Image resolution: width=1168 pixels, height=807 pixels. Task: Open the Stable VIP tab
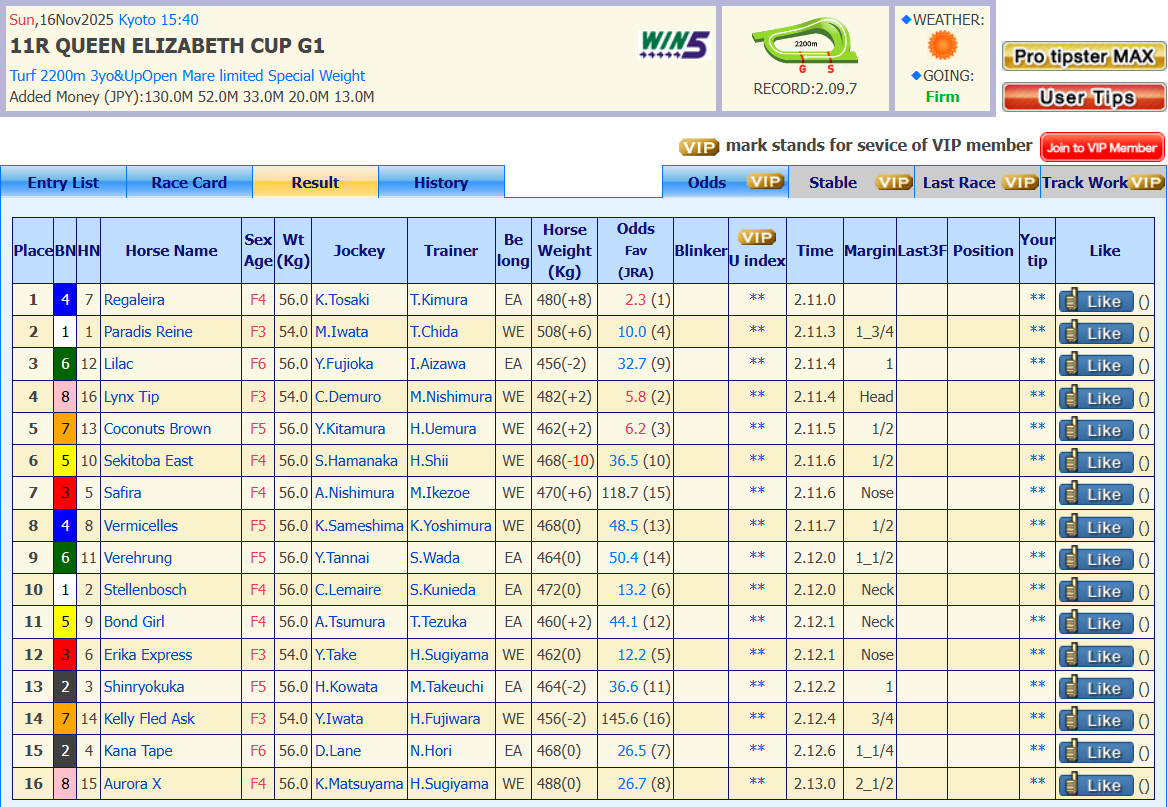pos(851,183)
